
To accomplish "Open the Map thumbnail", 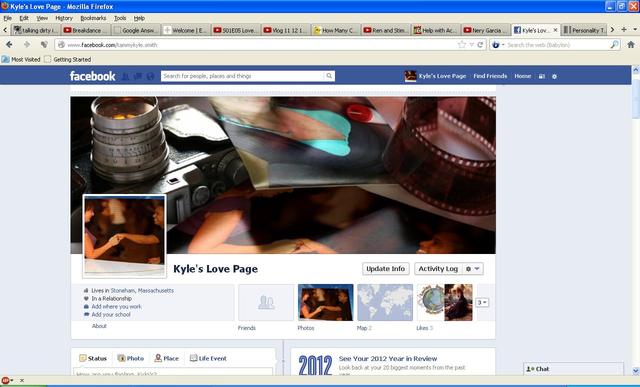I will (x=385, y=302).
